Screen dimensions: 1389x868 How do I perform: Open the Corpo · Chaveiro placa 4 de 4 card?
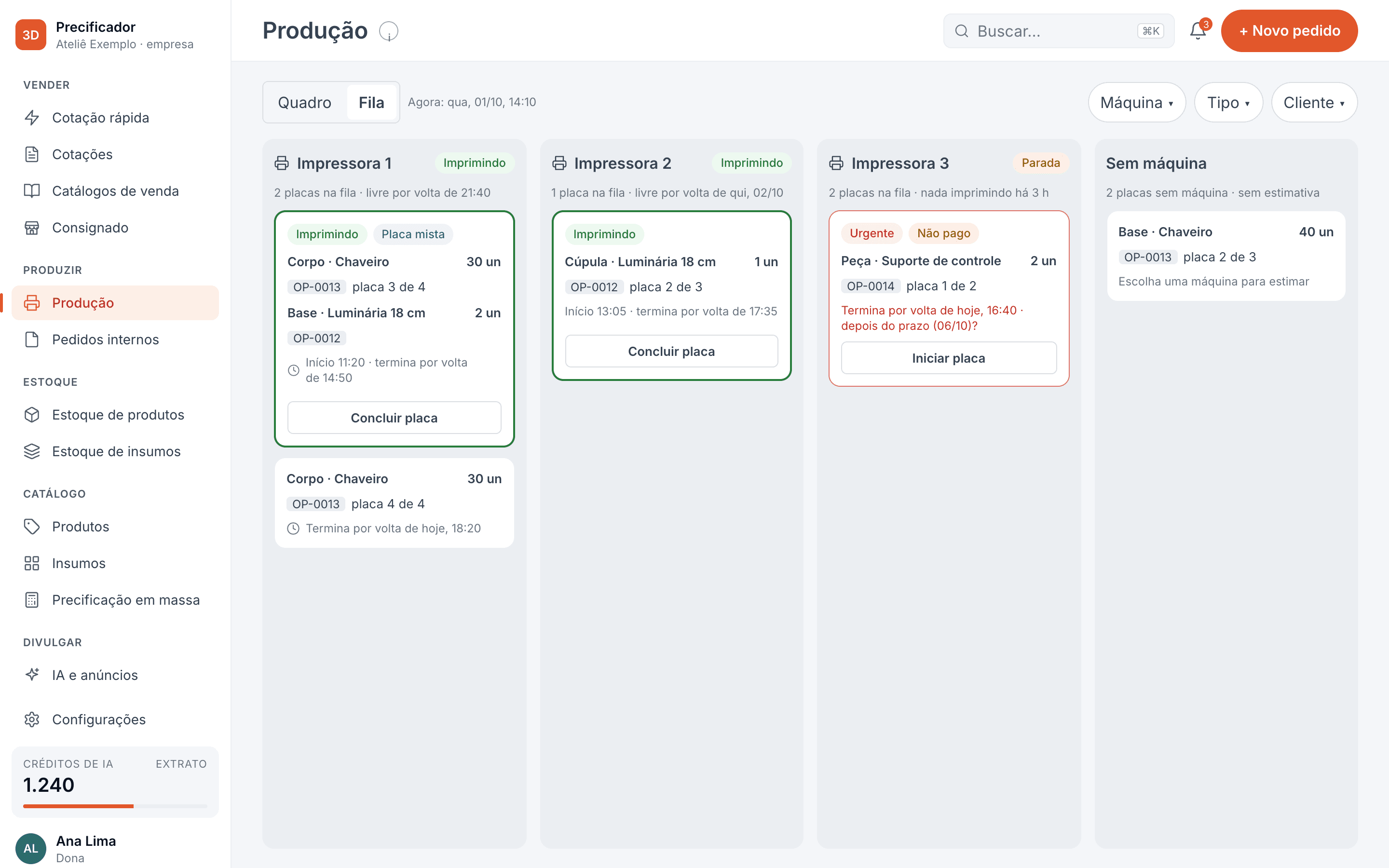pos(395,503)
